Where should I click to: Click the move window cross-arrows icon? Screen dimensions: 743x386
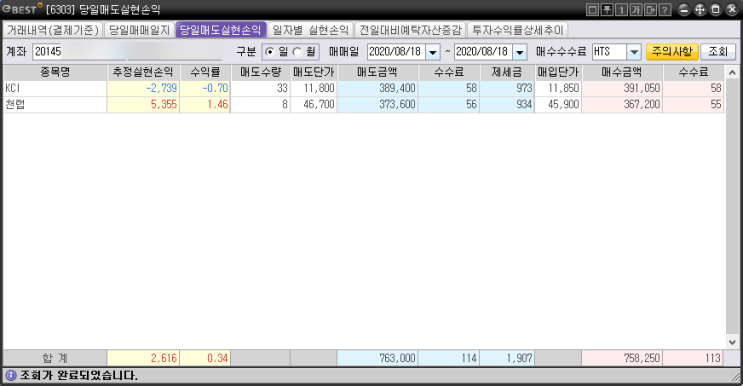pyautogui.click(x=700, y=9)
